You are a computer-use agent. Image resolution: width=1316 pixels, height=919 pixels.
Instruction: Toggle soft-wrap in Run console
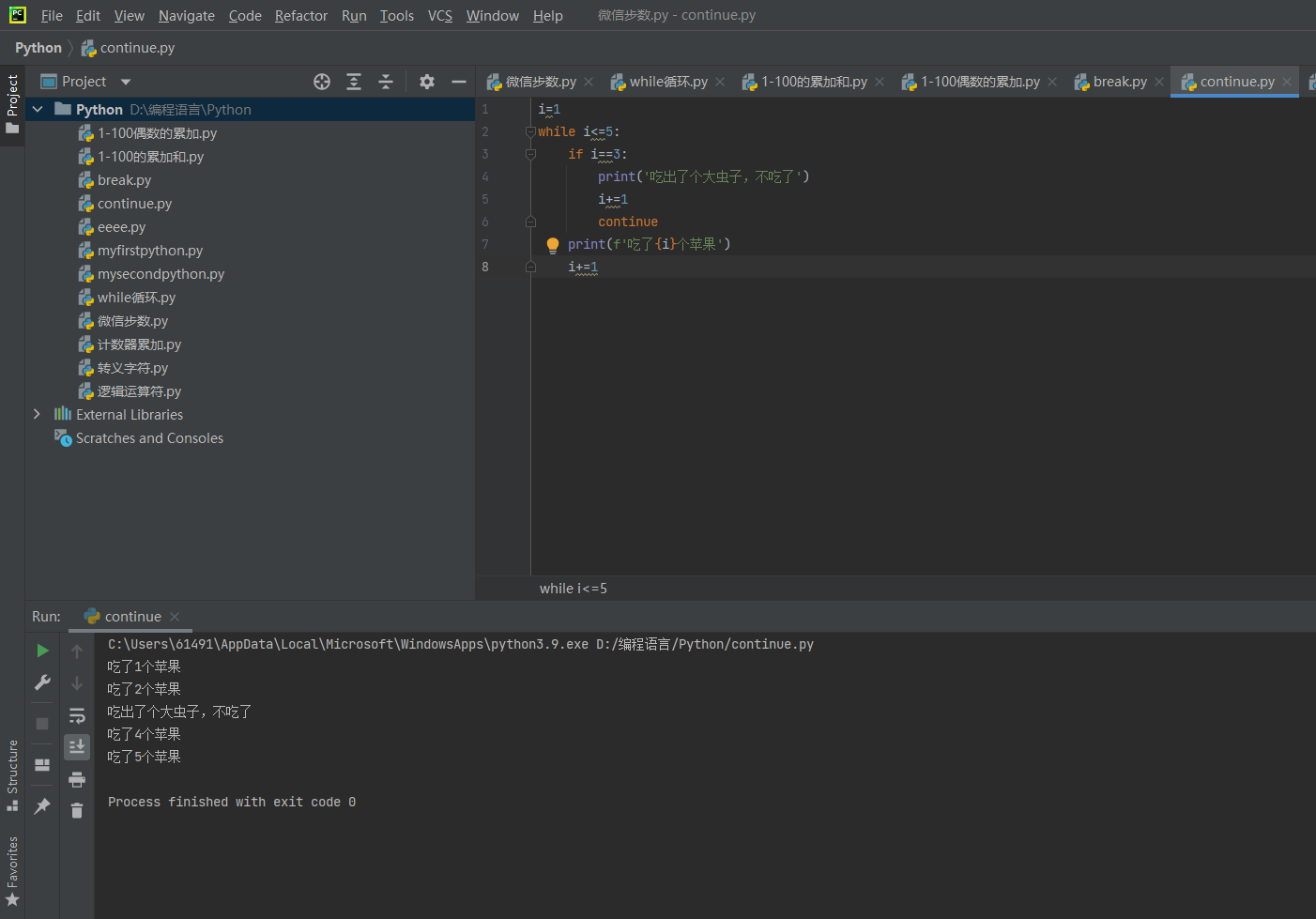(x=77, y=715)
